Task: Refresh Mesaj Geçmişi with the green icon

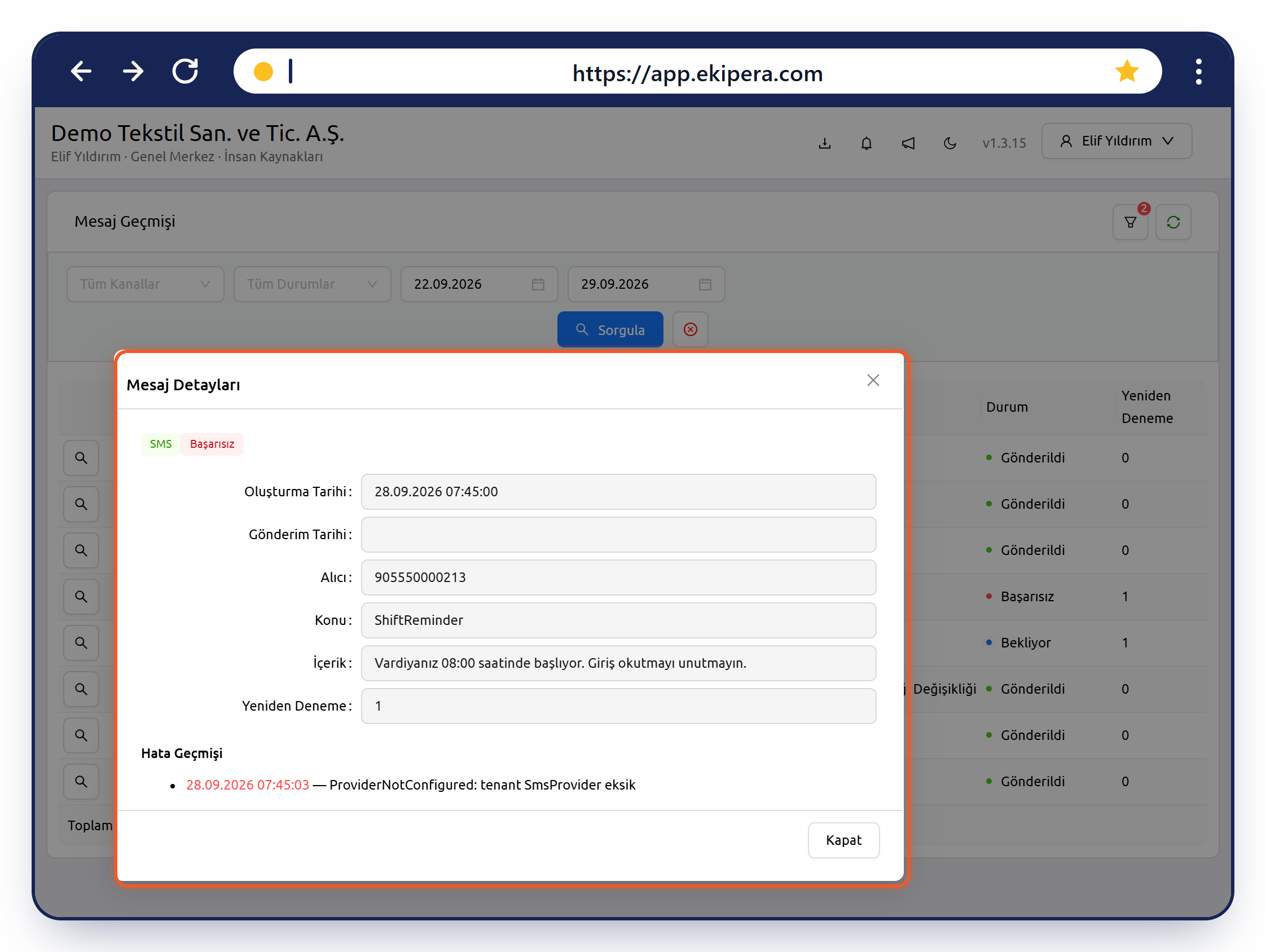Action: pos(1173,222)
